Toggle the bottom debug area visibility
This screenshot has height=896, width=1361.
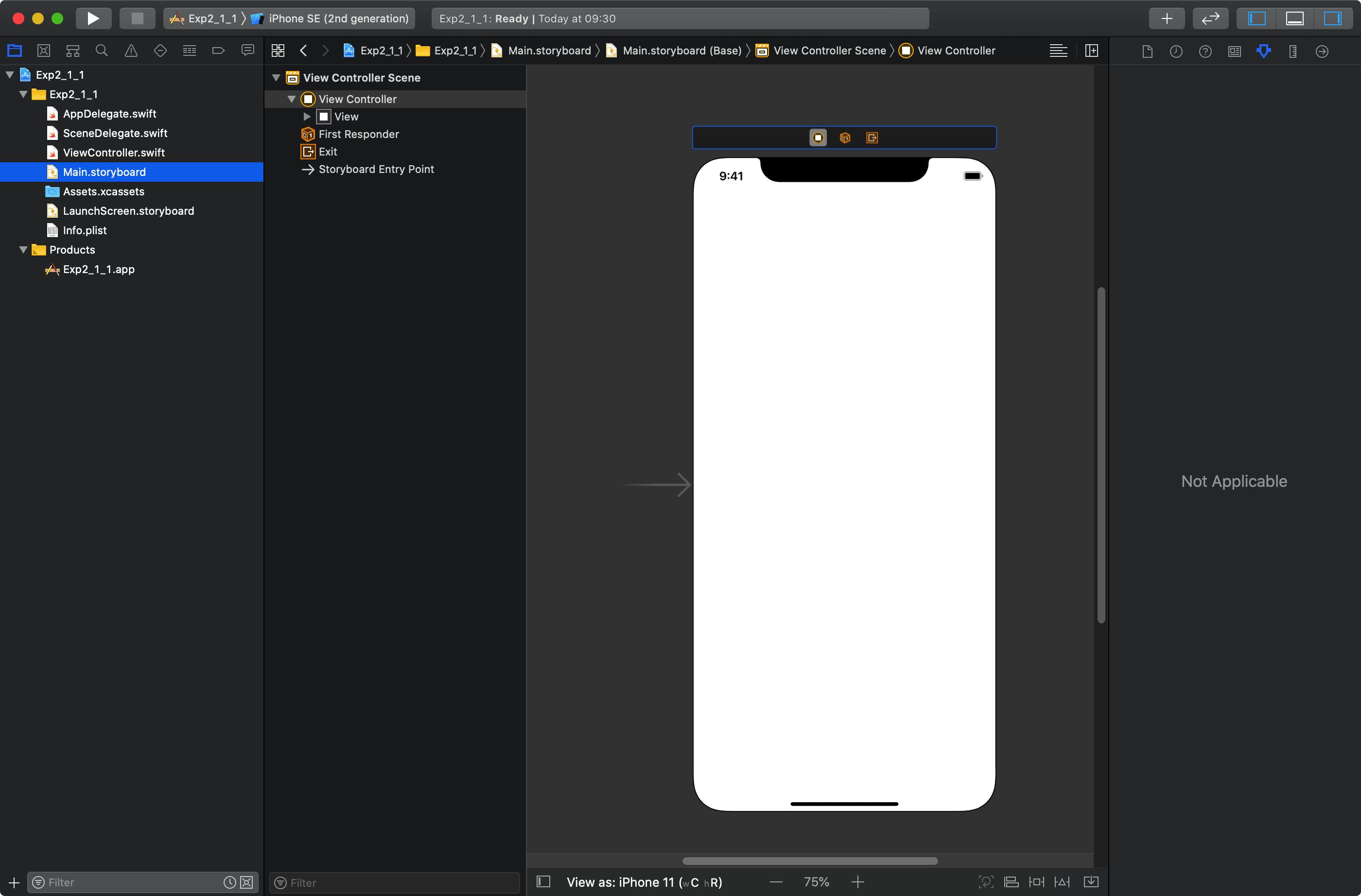[1294, 18]
